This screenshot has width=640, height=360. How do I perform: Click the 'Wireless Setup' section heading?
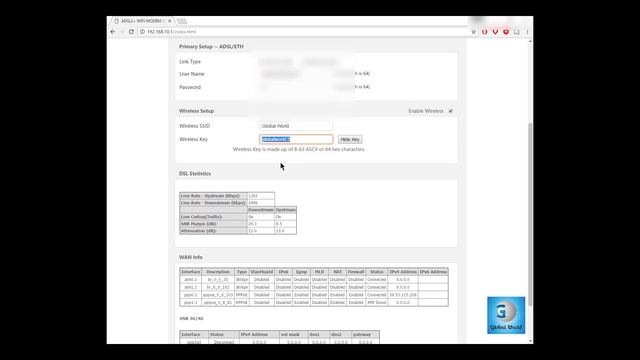tap(196, 111)
